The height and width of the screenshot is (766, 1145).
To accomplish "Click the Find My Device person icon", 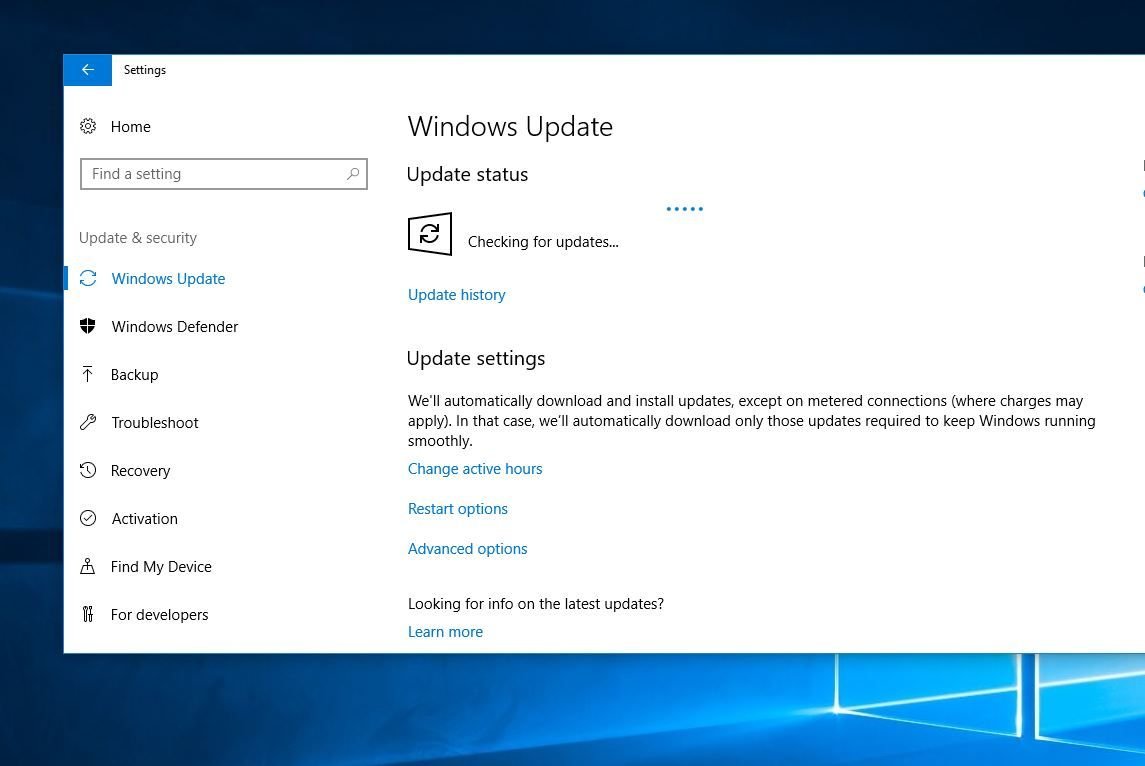I will (88, 566).
